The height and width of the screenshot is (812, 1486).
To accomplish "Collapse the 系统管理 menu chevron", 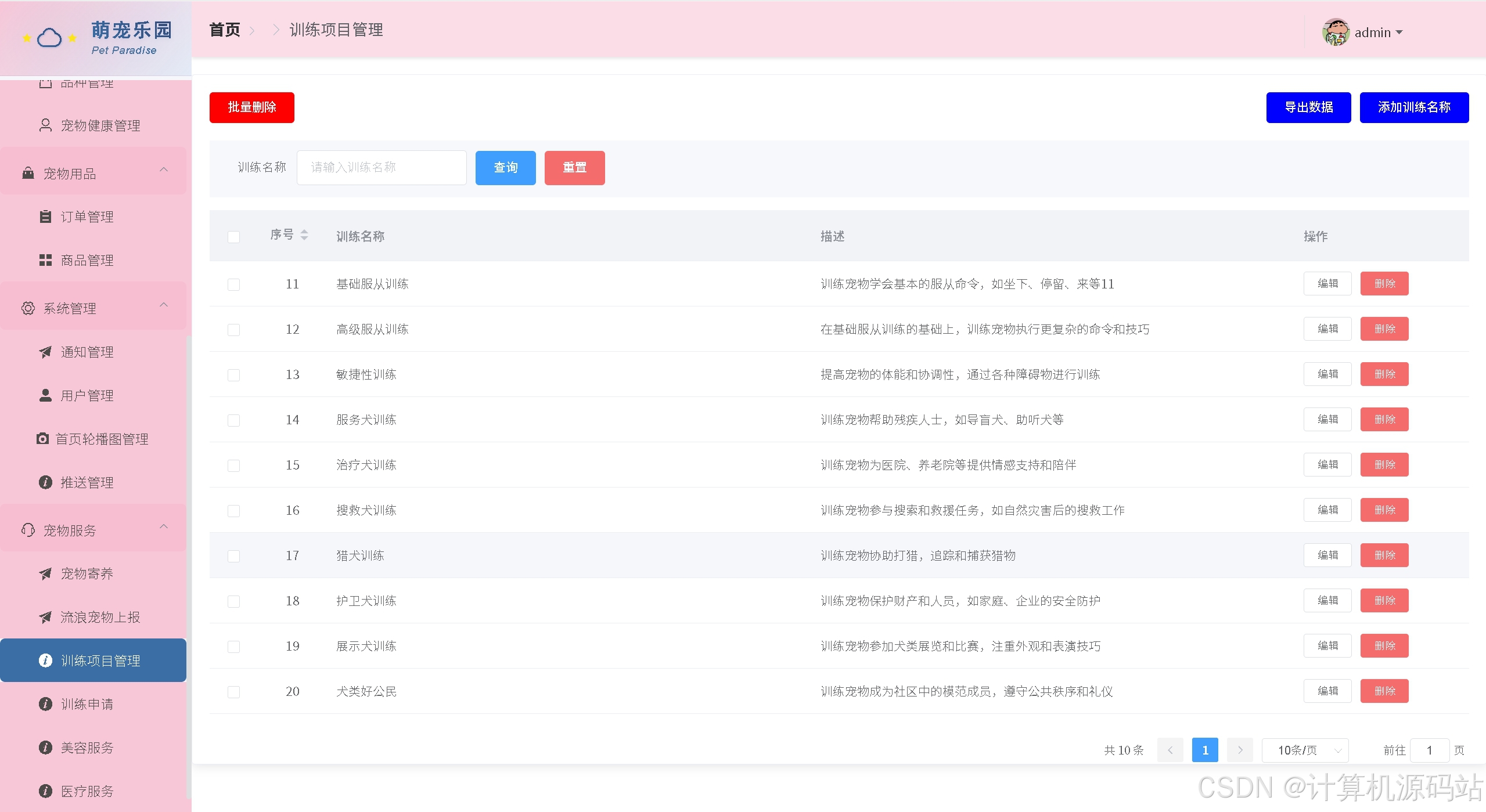I will (164, 305).
